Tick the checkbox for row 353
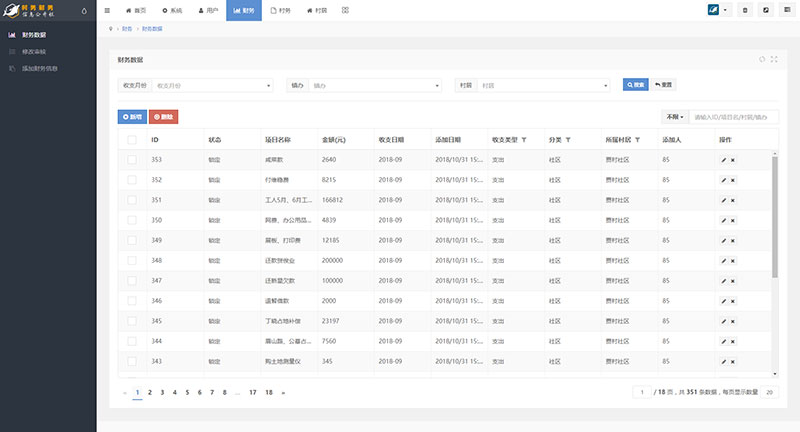The height and width of the screenshot is (432, 800). pos(132,160)
